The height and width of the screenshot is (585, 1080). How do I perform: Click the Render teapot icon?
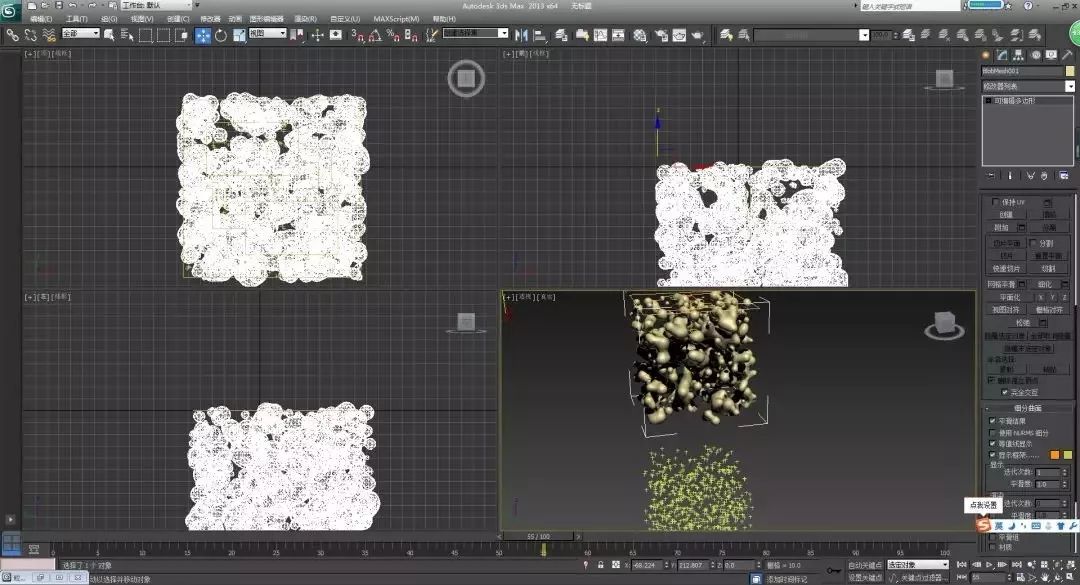(697, 34)
